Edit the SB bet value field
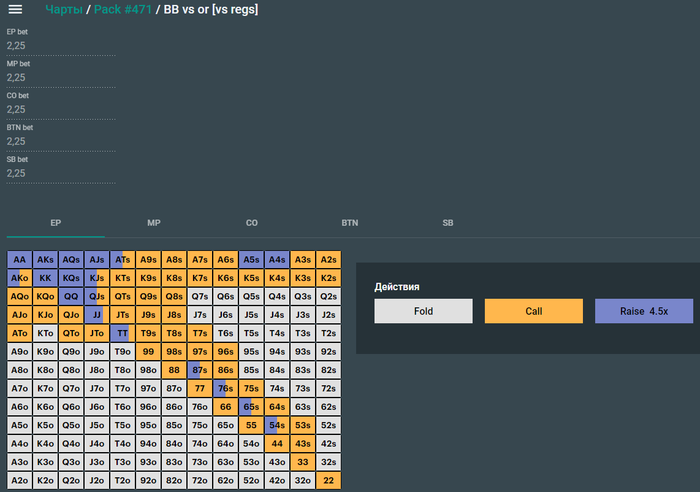The image size is (700, 492). coord(61,173)
